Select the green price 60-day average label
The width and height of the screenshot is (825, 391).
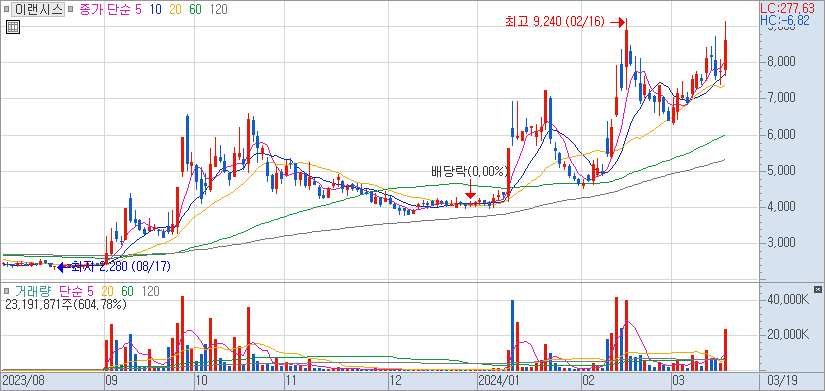pos(195,9)
